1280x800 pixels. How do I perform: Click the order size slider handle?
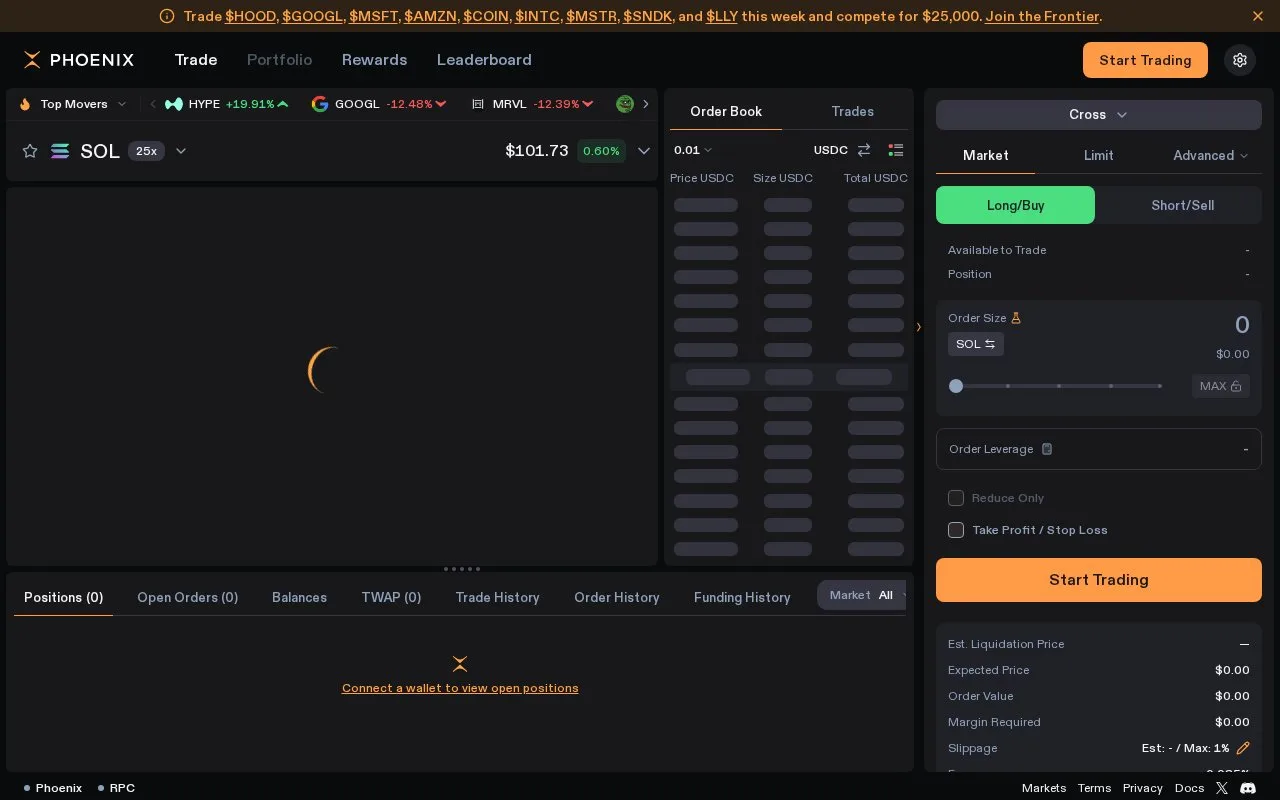[956, 386]
